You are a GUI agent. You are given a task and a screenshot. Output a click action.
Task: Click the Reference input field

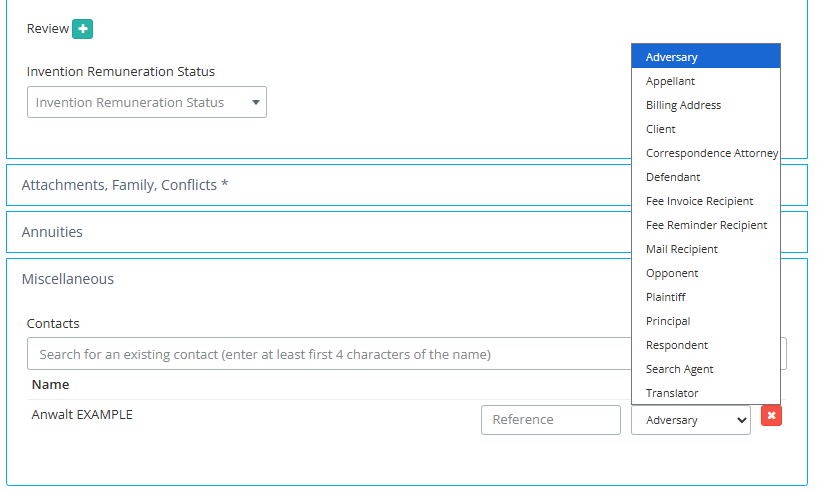tap(550, 420)
